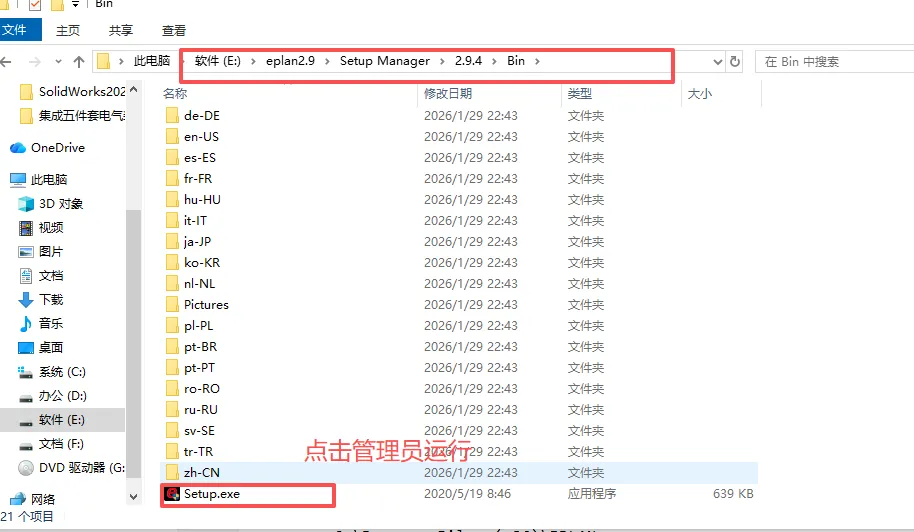Expand chevron after Bin in address bar
Viewport: 914px width, 532px height.
[537, 61]
